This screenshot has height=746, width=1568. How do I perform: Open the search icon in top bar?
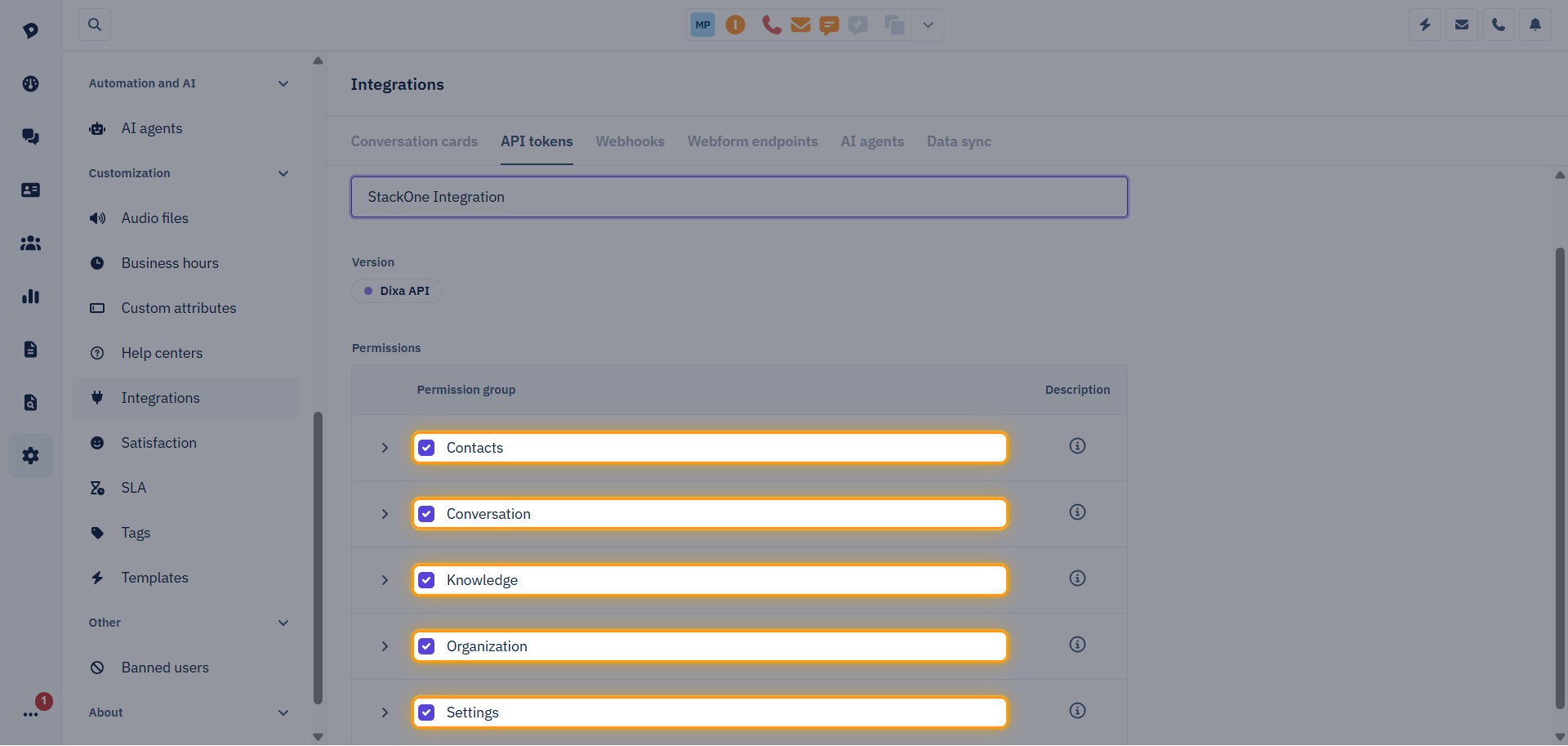pyautogui.click(x=95, y=25)
